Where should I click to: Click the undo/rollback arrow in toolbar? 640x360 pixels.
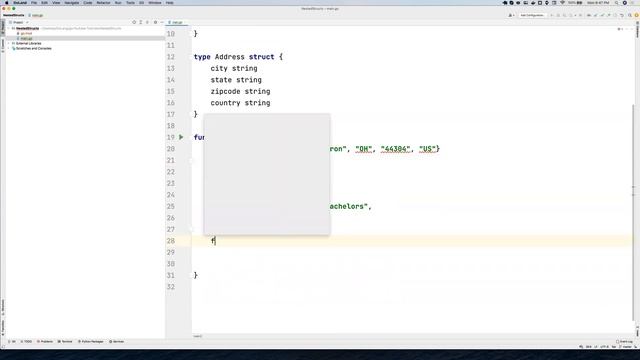[x=622, y=15]
